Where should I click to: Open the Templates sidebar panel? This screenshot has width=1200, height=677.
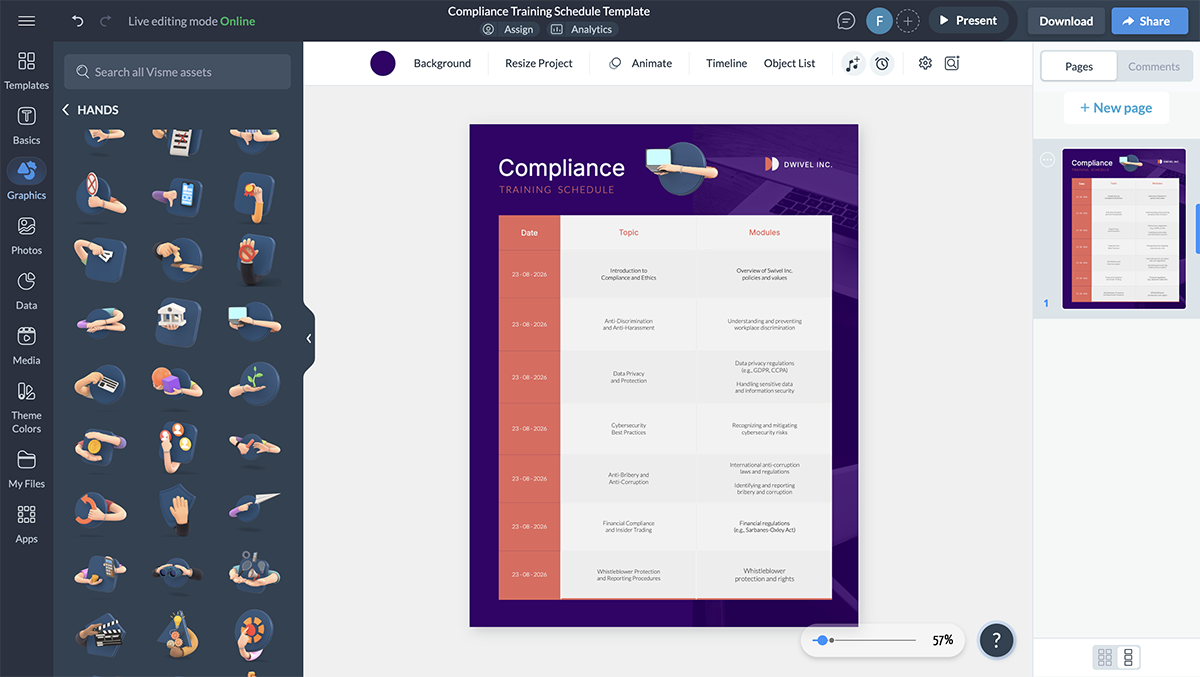point(27,70)
